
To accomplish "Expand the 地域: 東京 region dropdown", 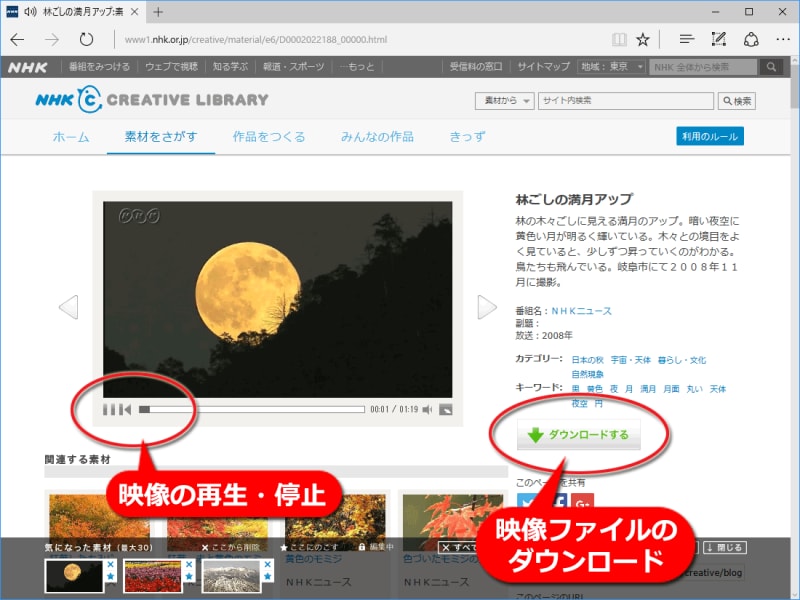I will point(611,67).
